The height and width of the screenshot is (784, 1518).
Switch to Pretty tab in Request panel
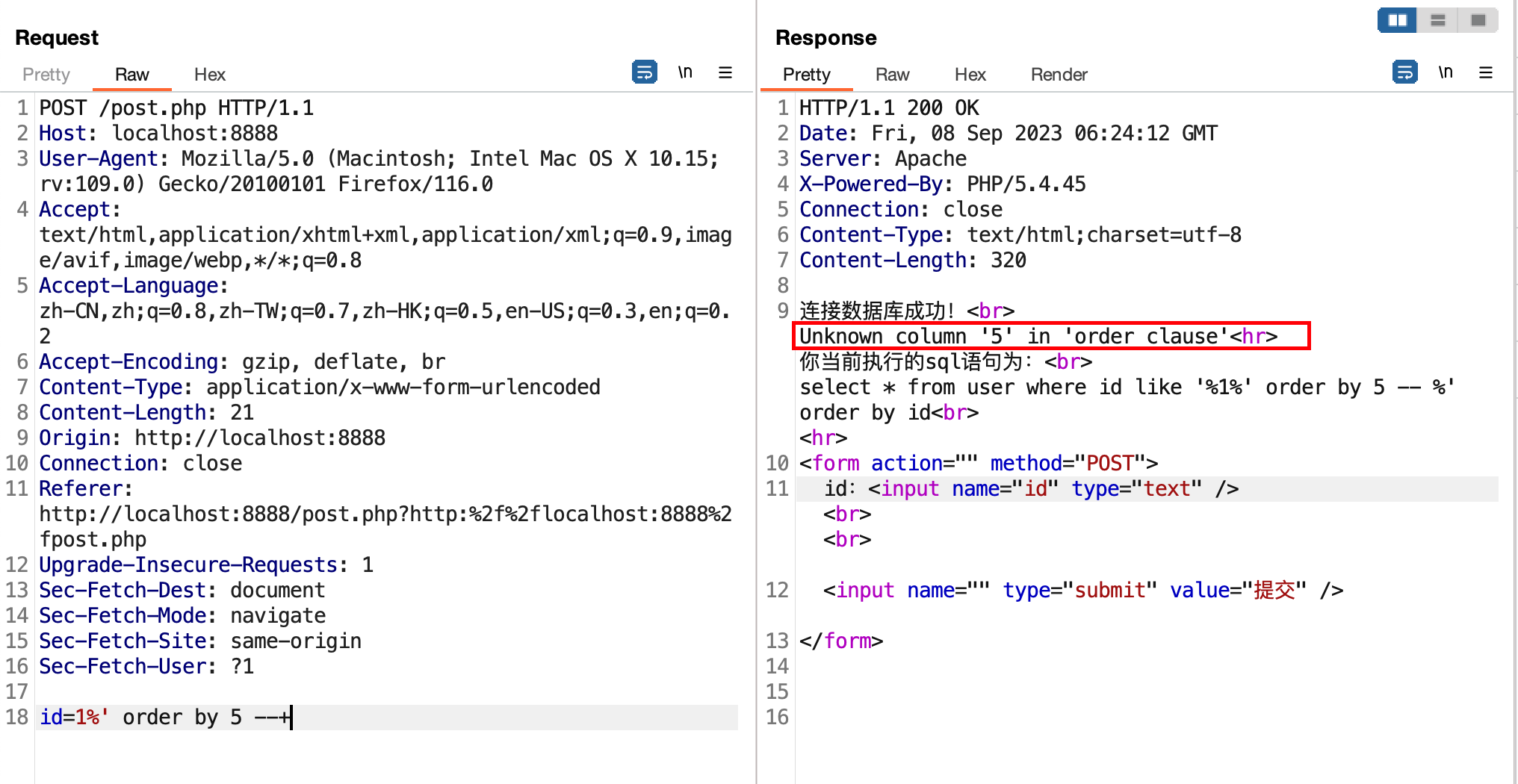pos(46,75)
